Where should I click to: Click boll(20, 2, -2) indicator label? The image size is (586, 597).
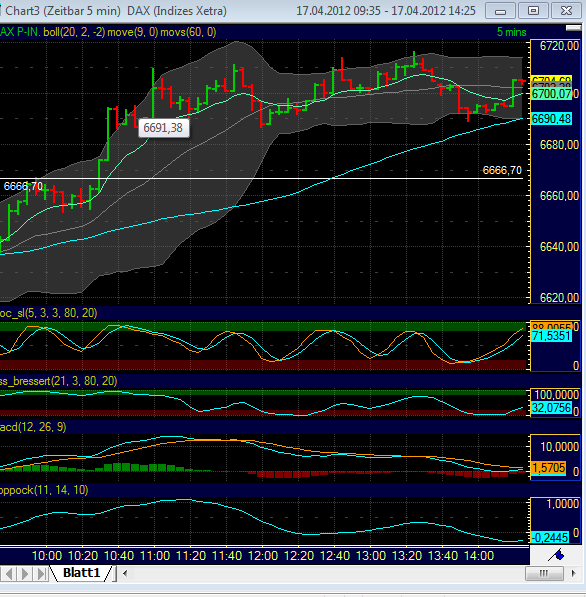pos(74,32)
